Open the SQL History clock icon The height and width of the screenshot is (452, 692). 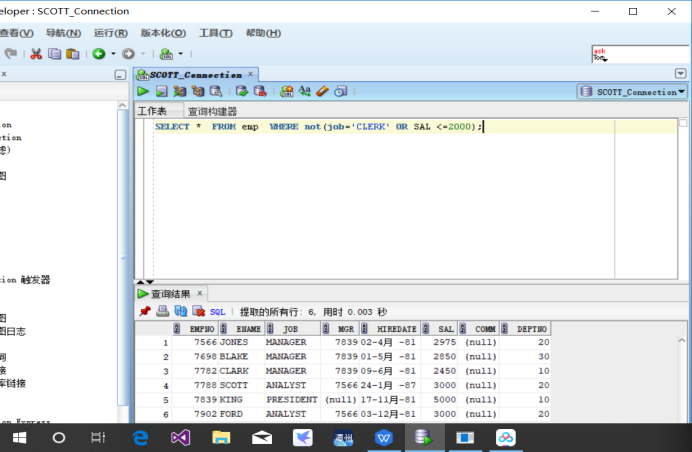(x=340, y=91)
